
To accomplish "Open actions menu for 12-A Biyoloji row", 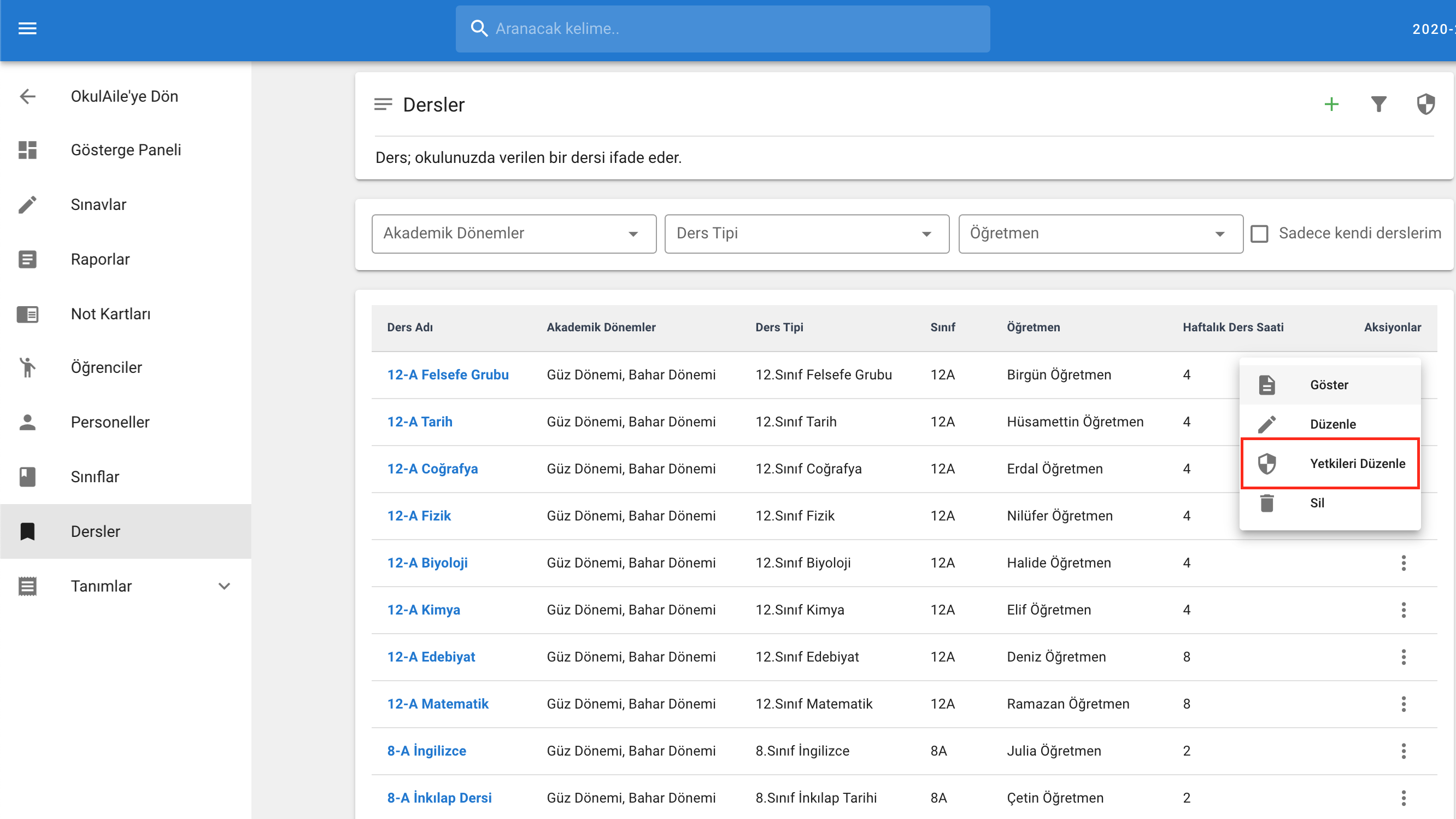I will 1404,563.
